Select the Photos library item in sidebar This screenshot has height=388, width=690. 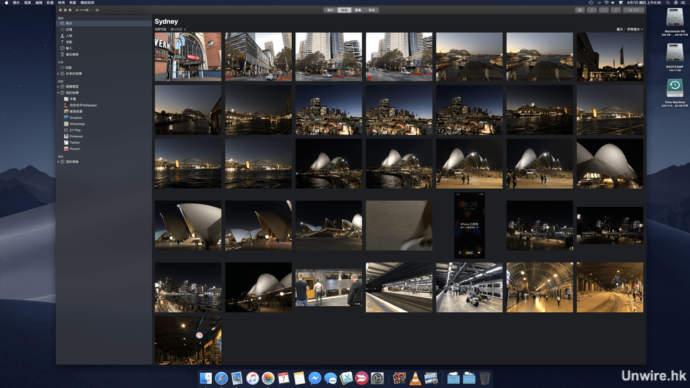point(104,23)
